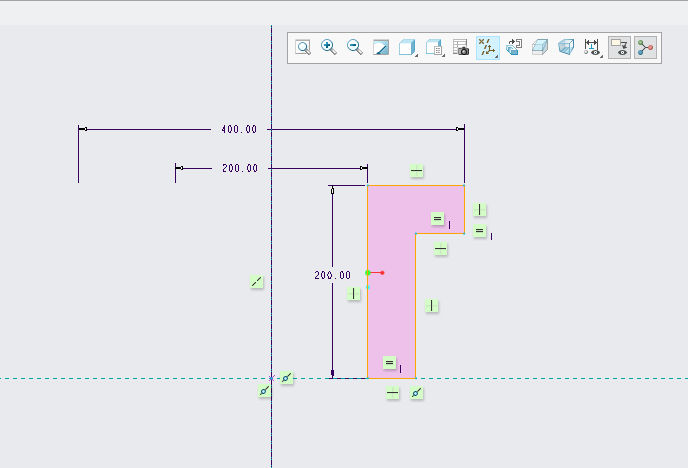Image resolution: width=688 pixels, height=468 pixels.
Task: Select the equal-length constraint near the bottom edge
Action: point(390,363)
